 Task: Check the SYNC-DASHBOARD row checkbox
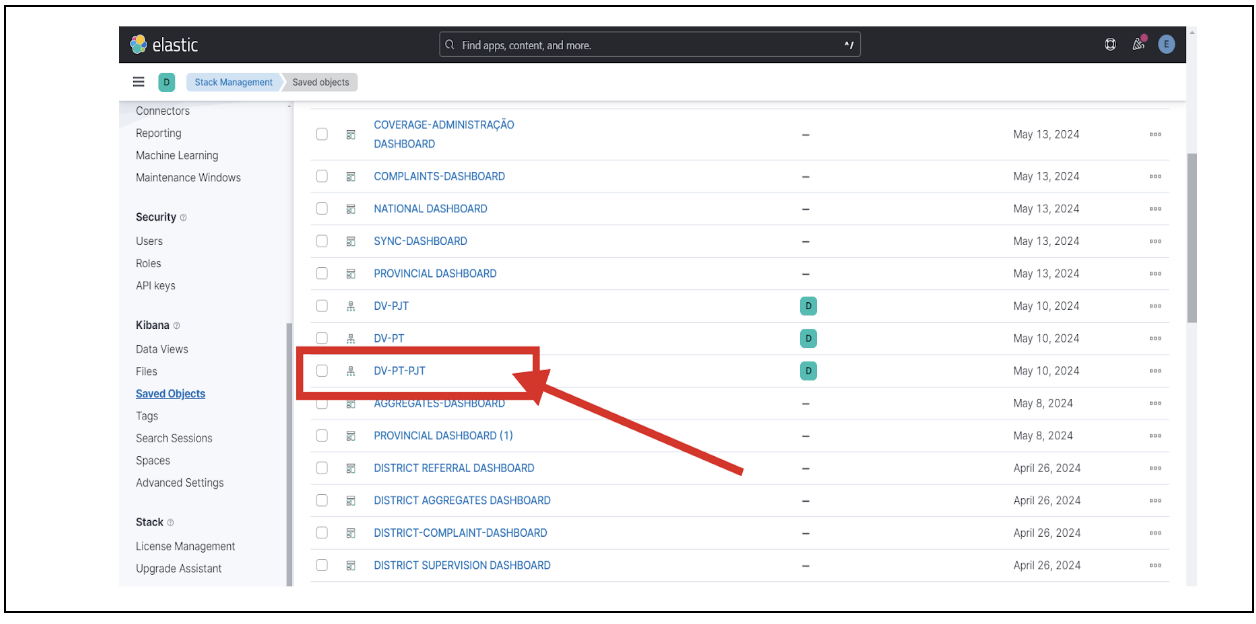pyautogui.click(x=322, y=241)
